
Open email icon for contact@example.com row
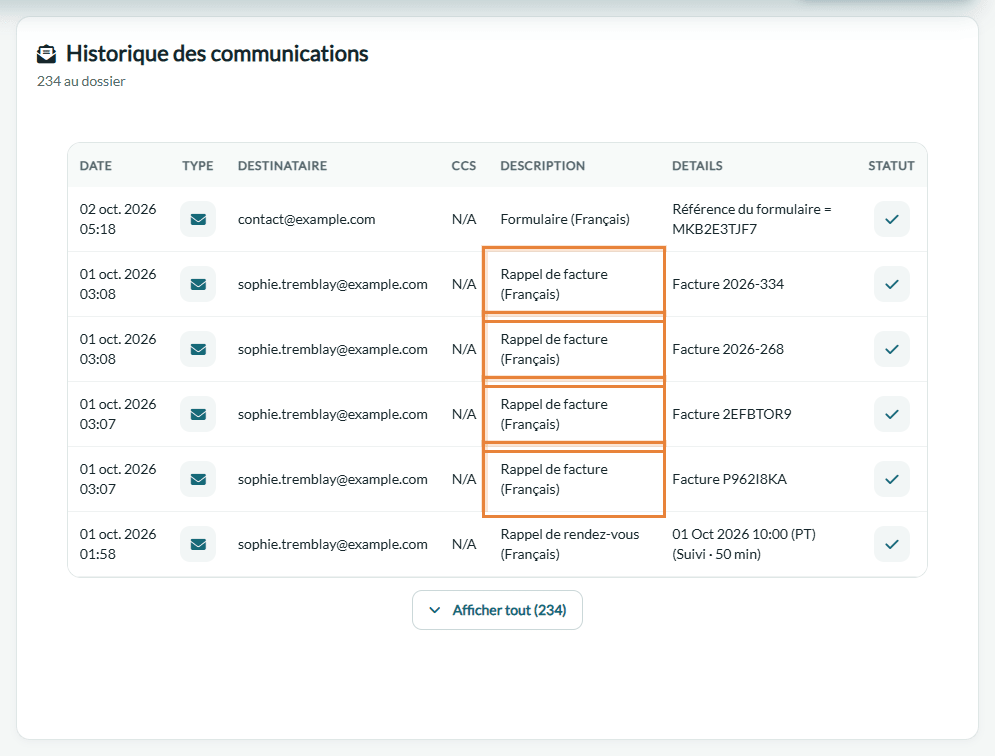tap(198, 219)
